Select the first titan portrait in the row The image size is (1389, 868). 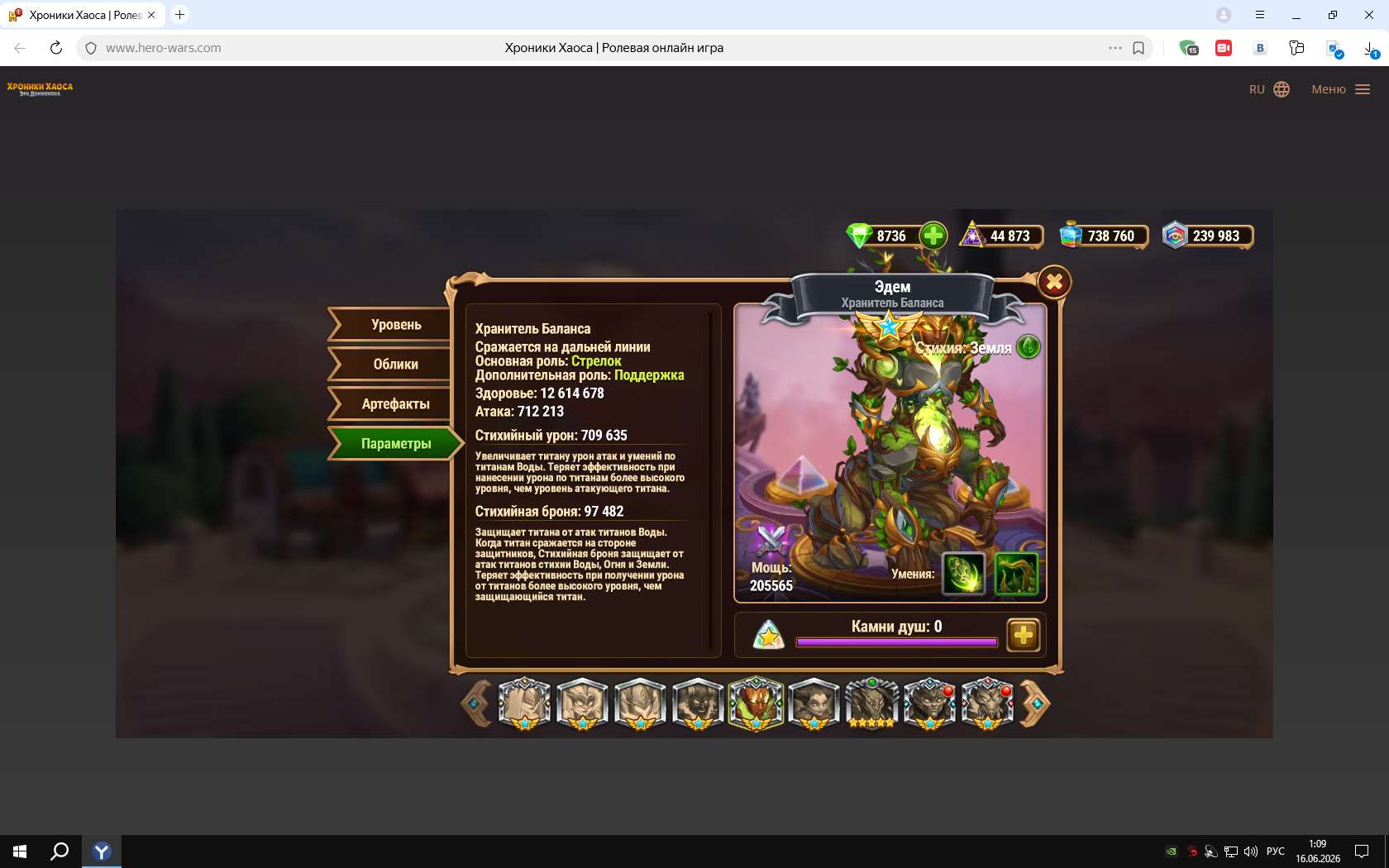[524, 703]
